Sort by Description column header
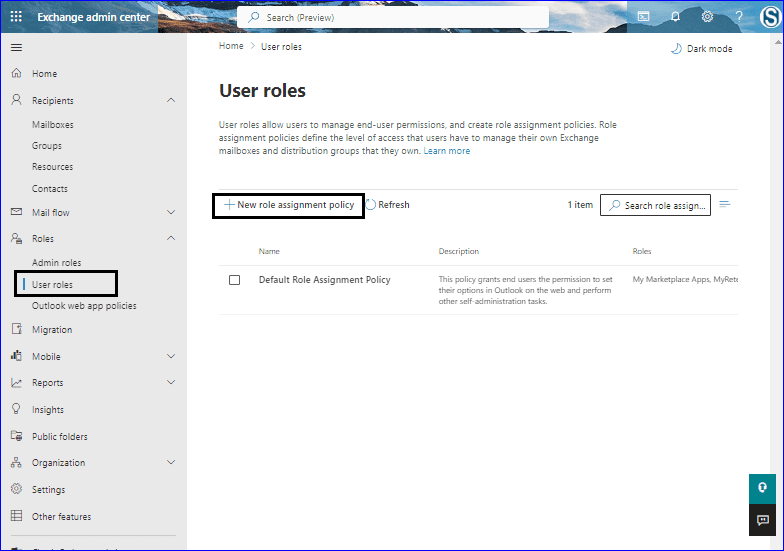Image resolution: width=784 pixels, height=551 pixels. click(x=458, y=251)
